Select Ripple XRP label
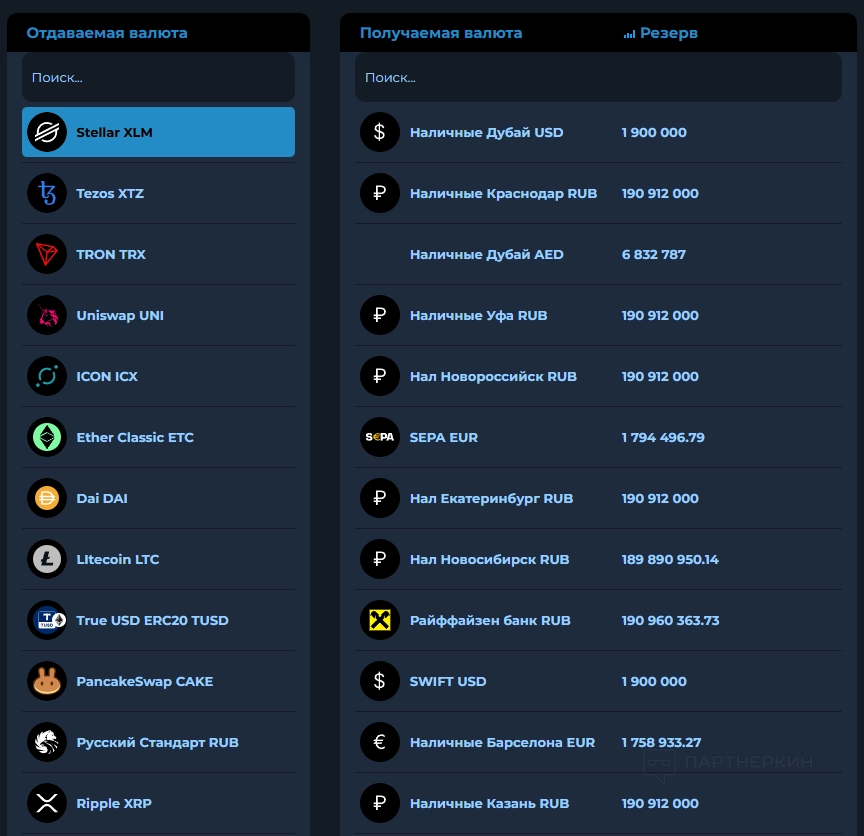This screenshot has width=864, height=836. tap(114, 803)
